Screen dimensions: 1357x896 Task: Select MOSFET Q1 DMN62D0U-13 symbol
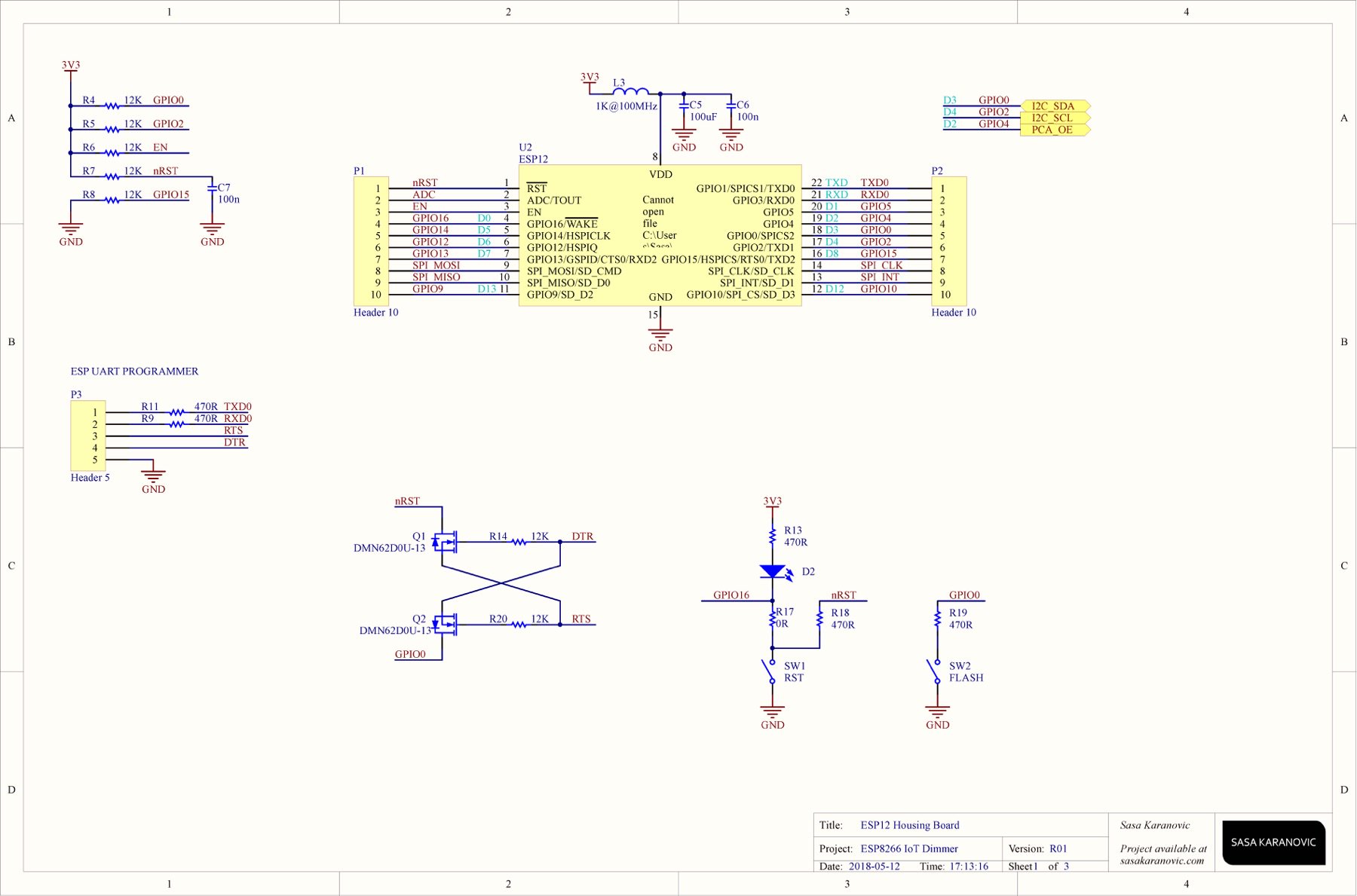coord(446,543)
